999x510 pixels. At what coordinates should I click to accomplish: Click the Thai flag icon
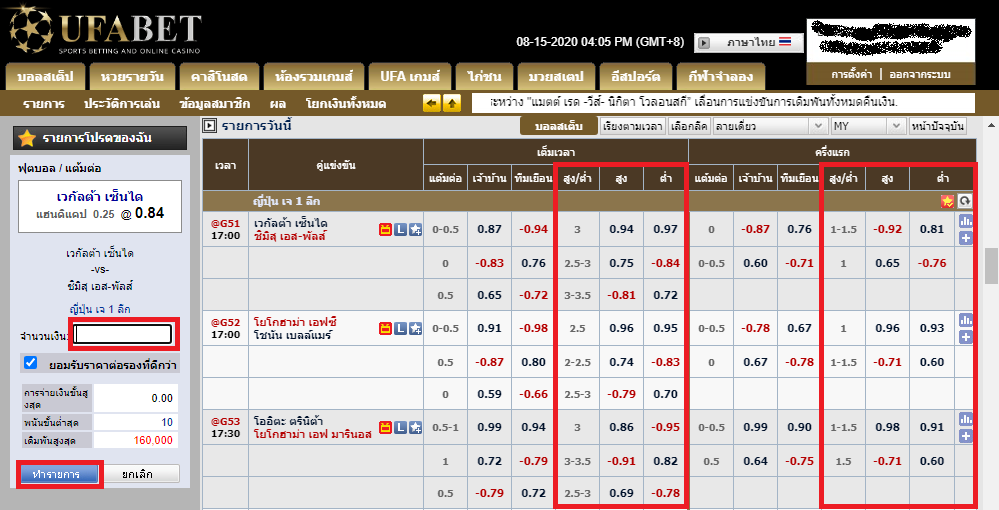pos(785,42)
